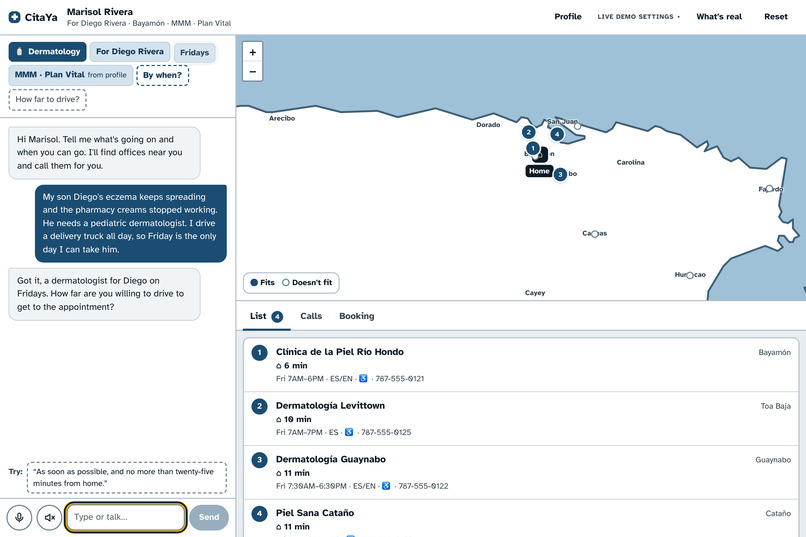
Task: Click the Dorado label on map
Action: pyautogui.click(x=488, y=125)
